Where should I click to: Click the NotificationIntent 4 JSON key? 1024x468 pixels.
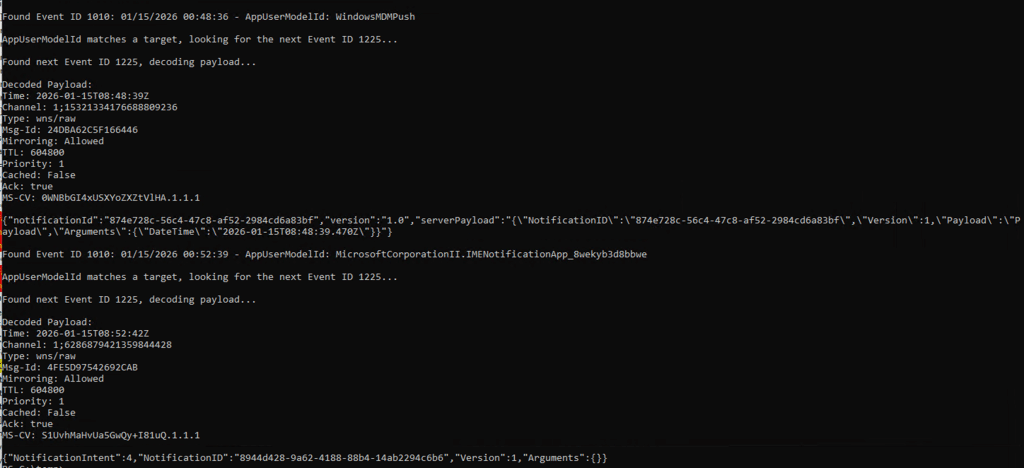68,457
